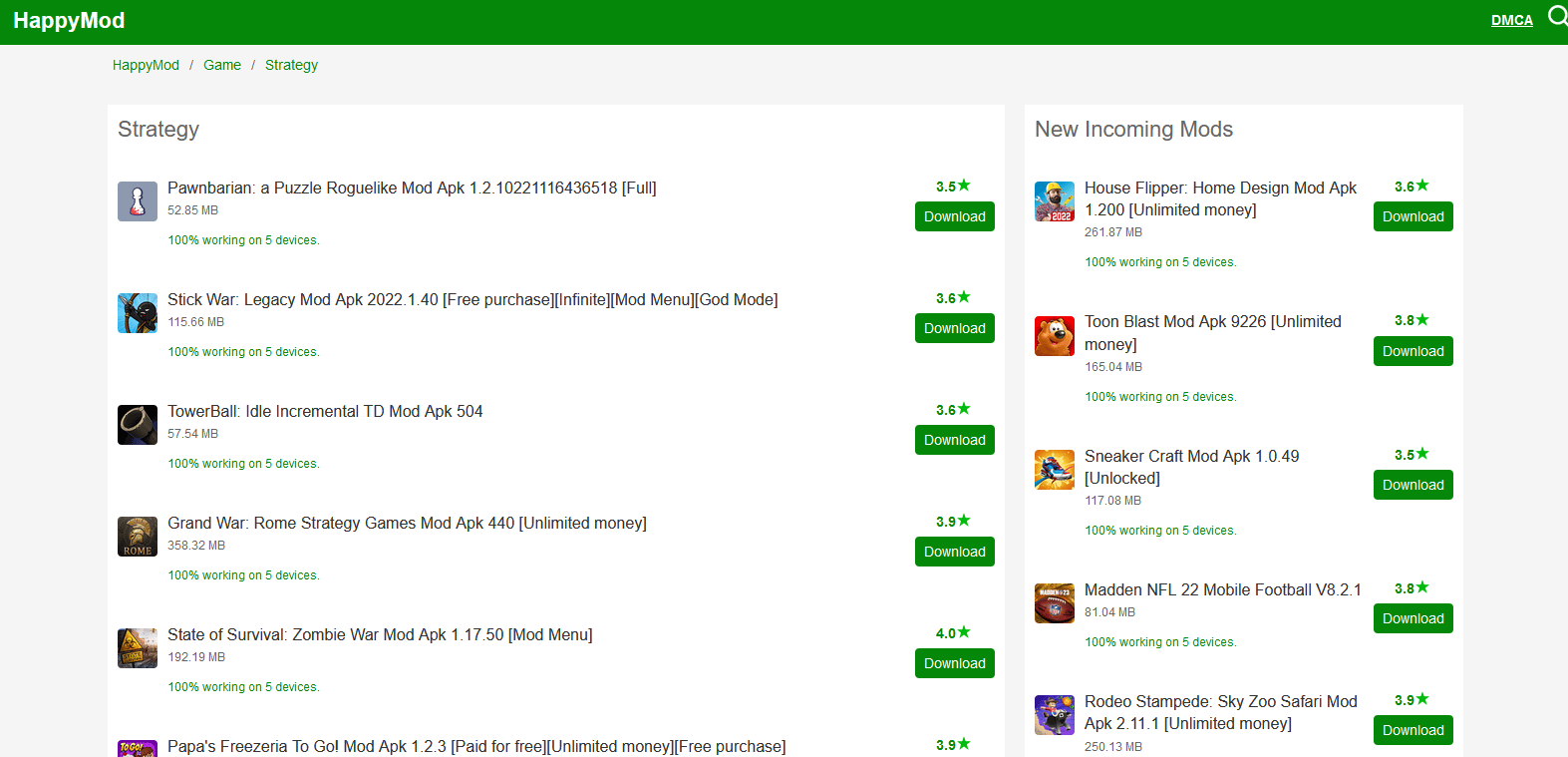Image resolution: width=1568 pixels, height=757 pixels.
Task: Click the 3.5 star rating for Sneaker Craft
Action: pyautogui.click(x=1411, y=455)
